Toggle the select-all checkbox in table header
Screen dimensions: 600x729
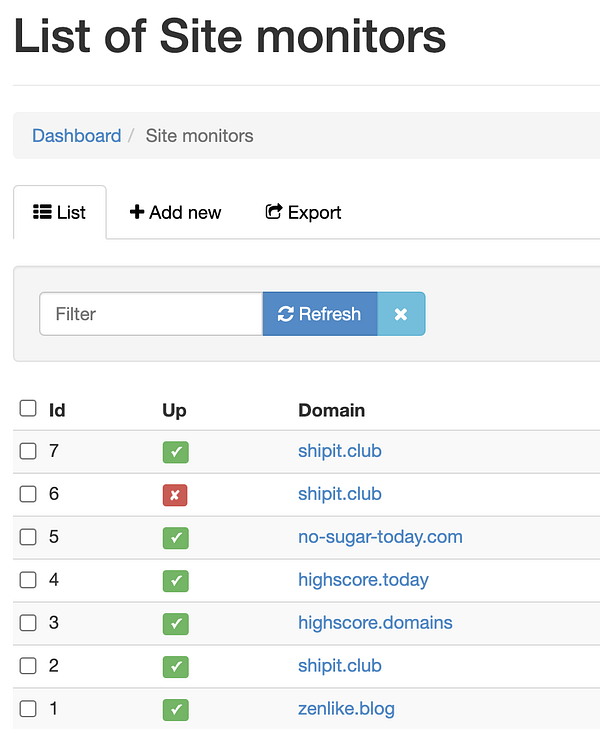28,408
